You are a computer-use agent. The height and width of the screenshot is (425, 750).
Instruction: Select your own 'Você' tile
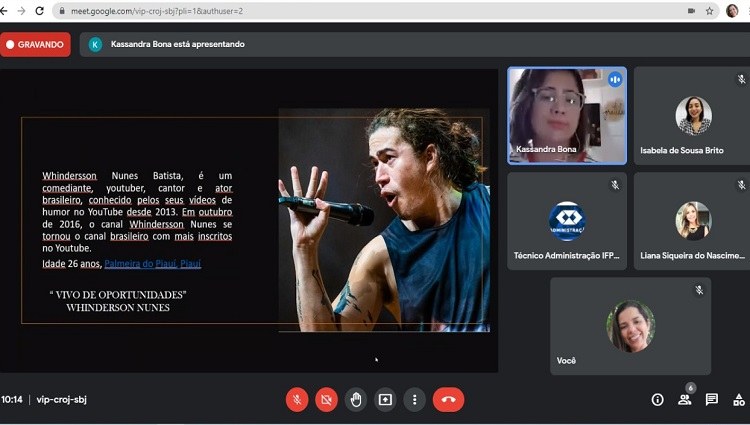(630, 326)
